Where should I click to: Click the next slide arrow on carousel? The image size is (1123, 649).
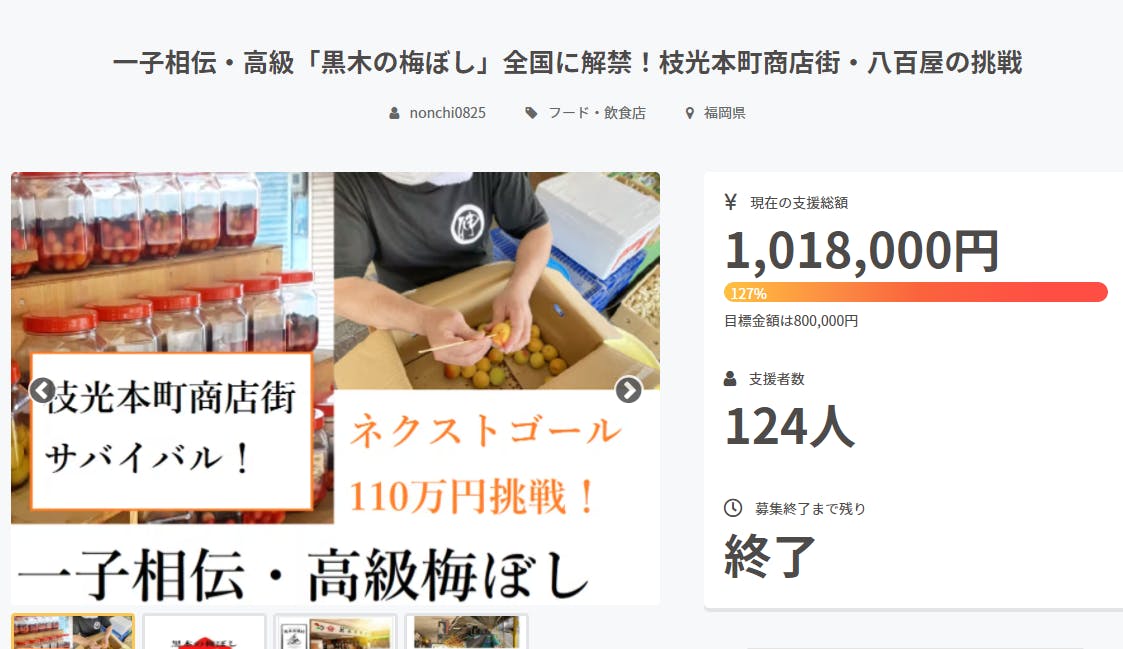tap(629, 390)
